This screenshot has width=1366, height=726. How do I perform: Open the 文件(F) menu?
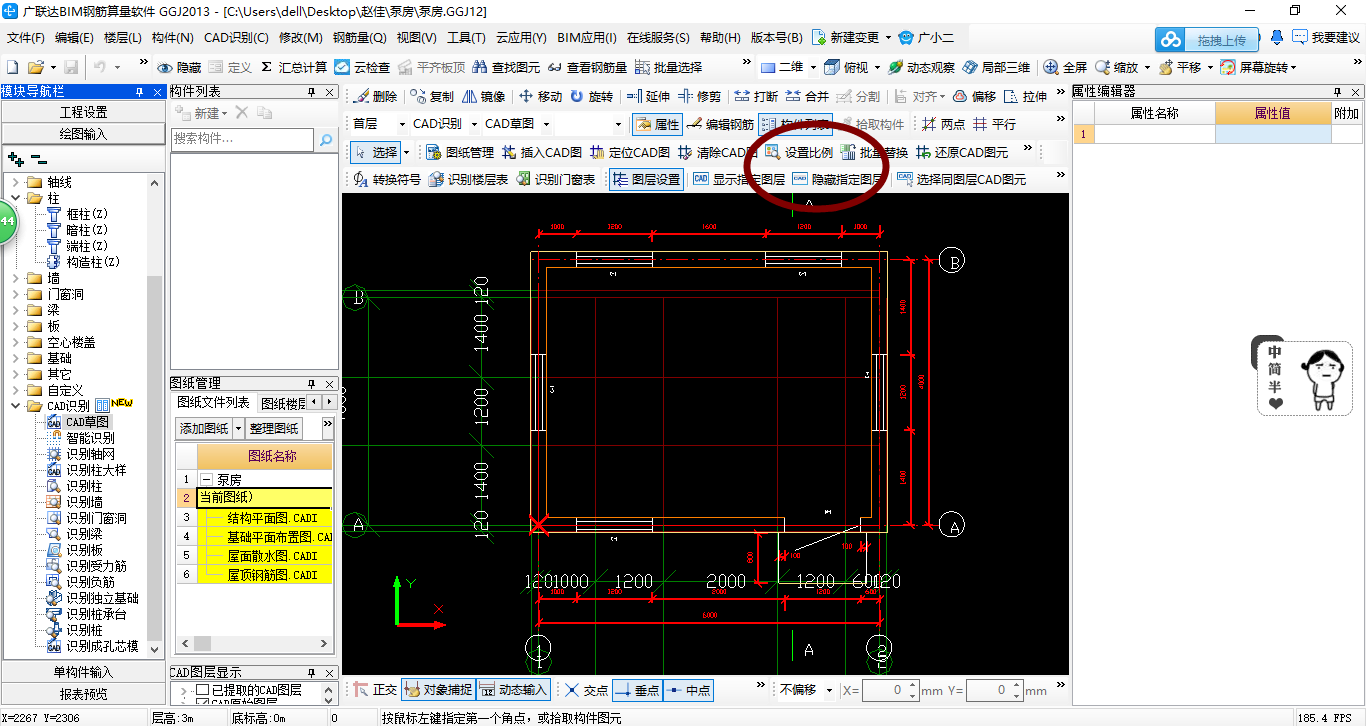[26, 38]
